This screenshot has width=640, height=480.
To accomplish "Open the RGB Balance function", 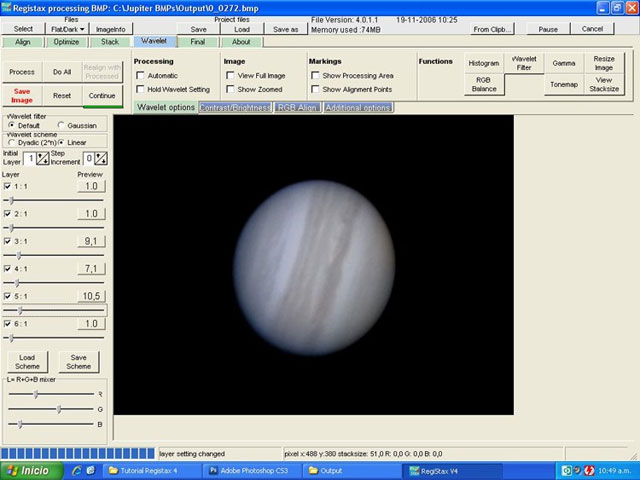I will 484,85.
